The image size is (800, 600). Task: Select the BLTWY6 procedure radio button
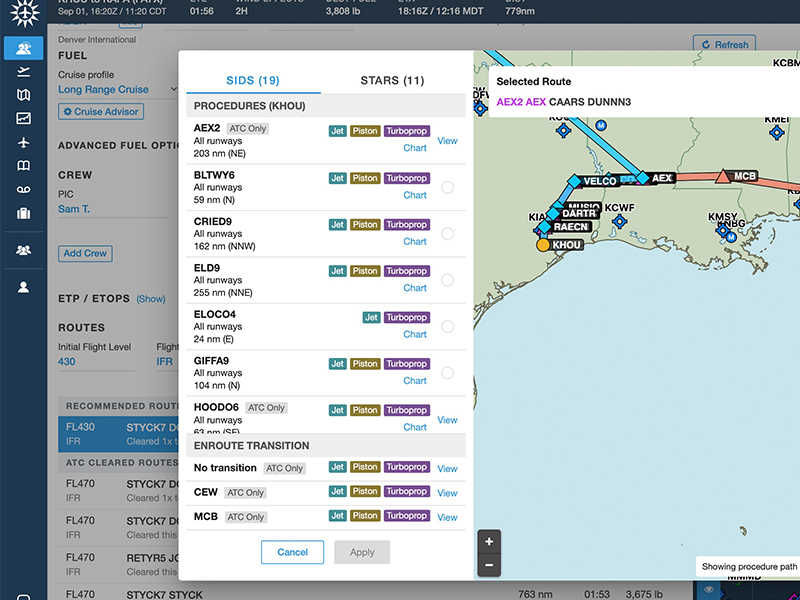[x=447, y=187]
